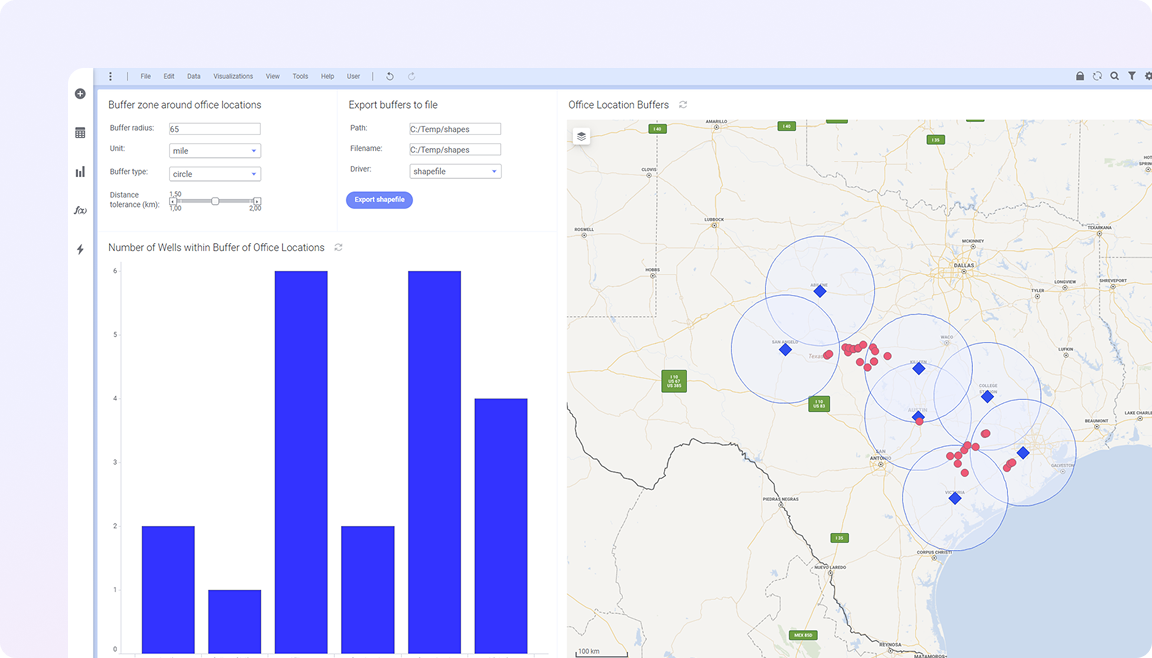
Task: Expand the Buffer type dropdown
Action: click(215, 174)
